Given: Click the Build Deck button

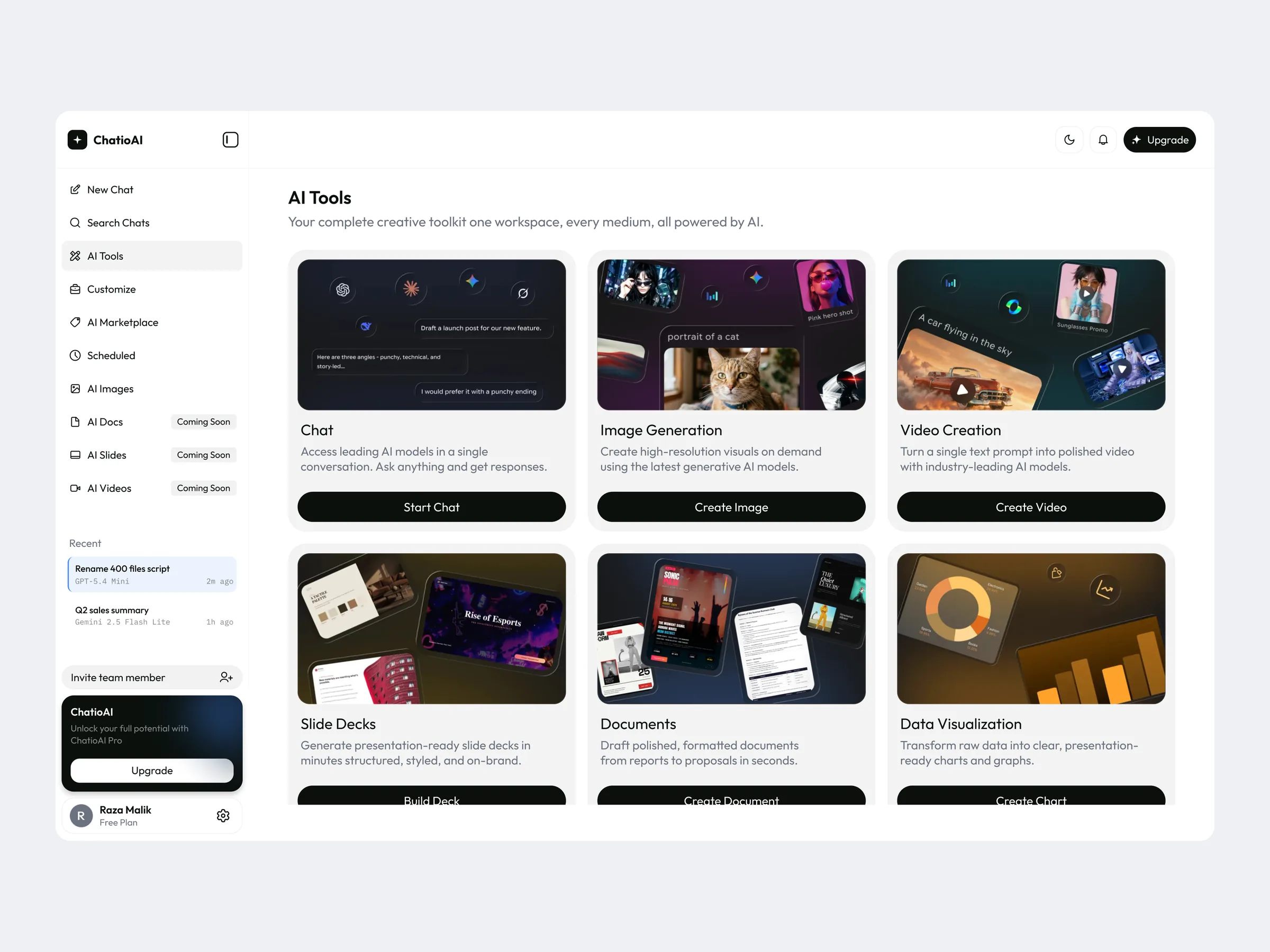Looking at the screenshot, I should click(x=432, y=796).
